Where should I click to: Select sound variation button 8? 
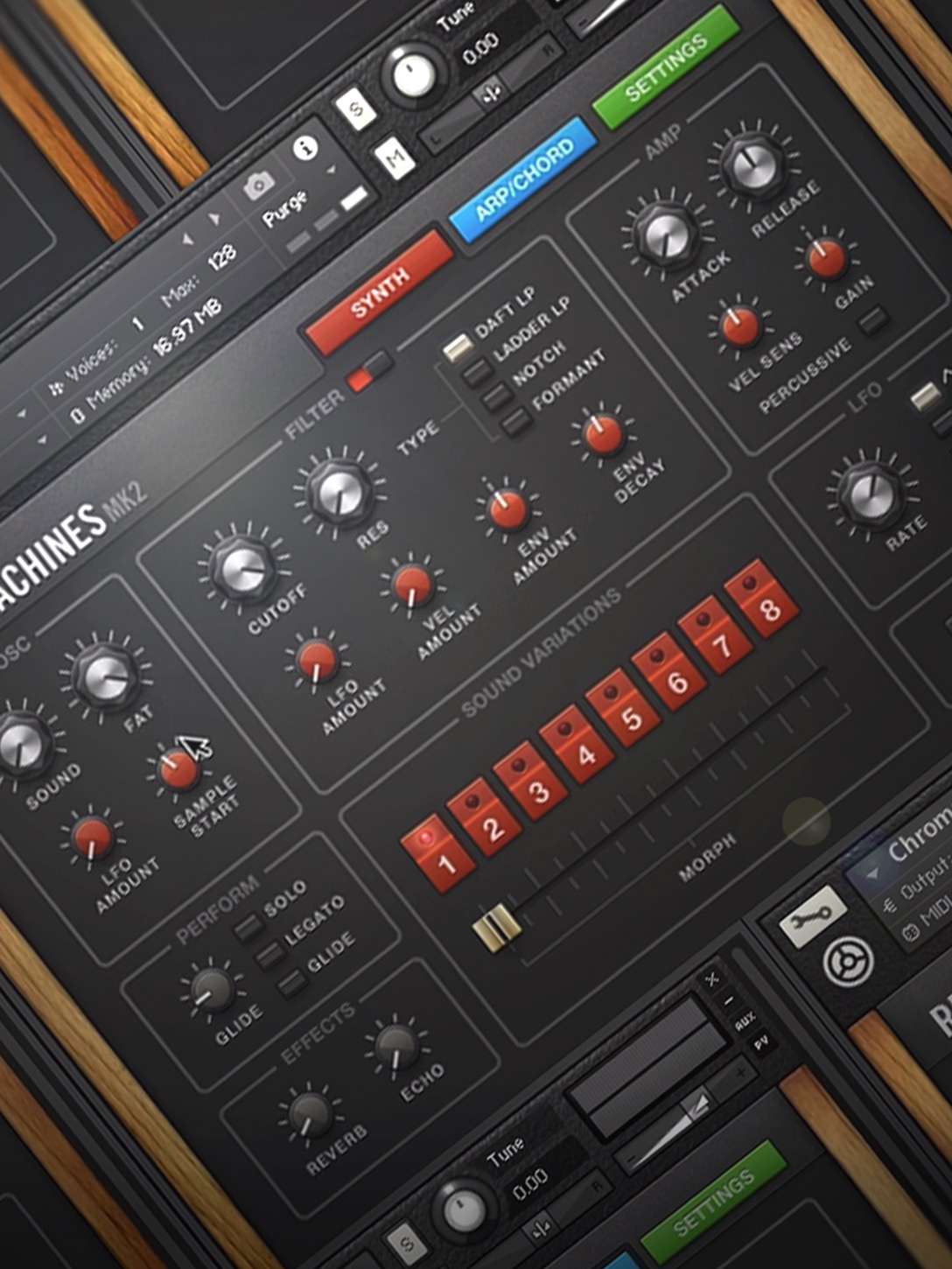click(761, 602)
